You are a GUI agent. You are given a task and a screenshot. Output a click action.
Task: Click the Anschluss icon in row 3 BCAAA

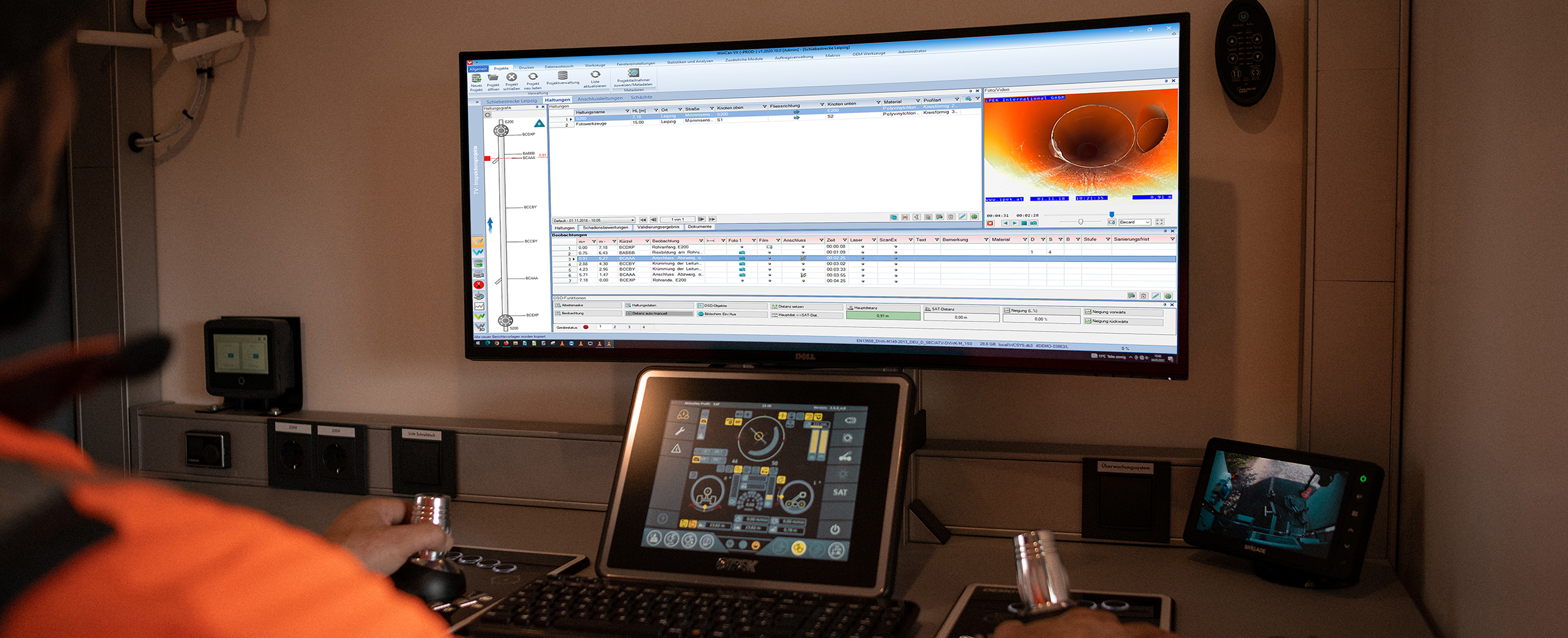(803, 258)
